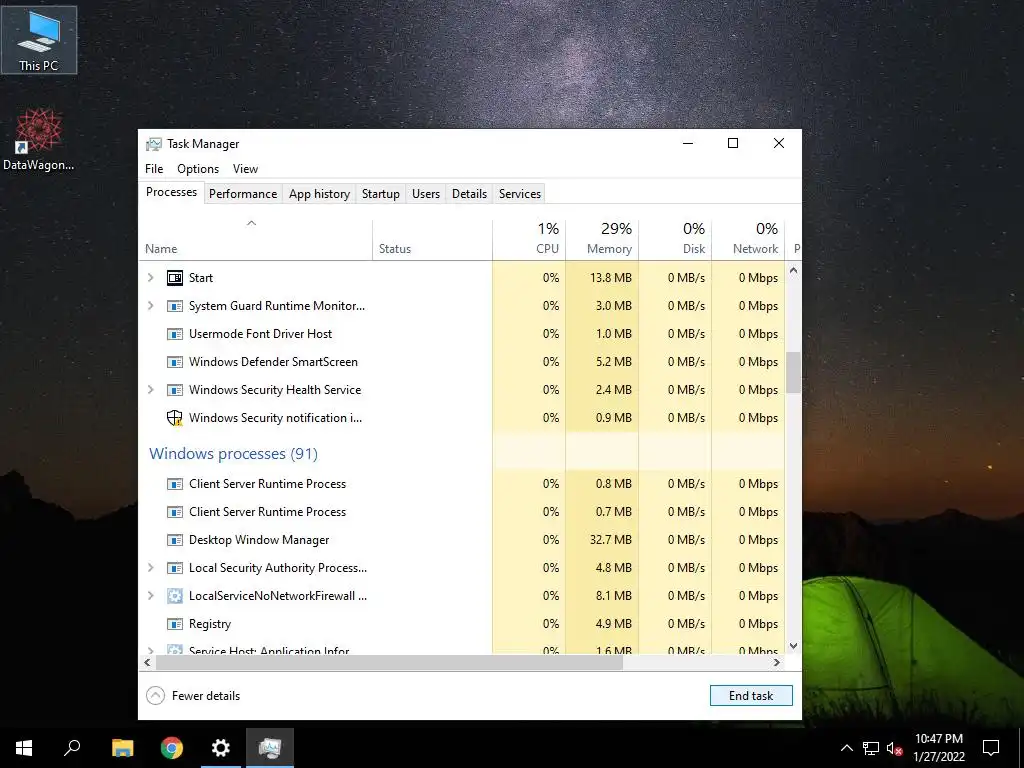Switch to the Startup tab
This screenshot has width=1024, height=768.
coord(381,194)
